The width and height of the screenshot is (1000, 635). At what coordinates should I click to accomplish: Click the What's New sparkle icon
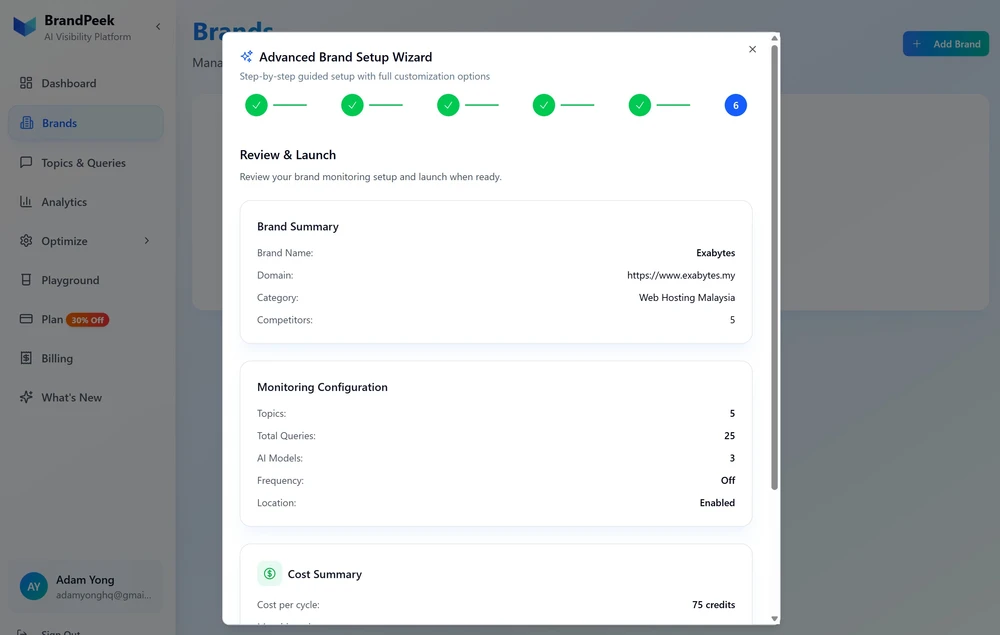26,397
